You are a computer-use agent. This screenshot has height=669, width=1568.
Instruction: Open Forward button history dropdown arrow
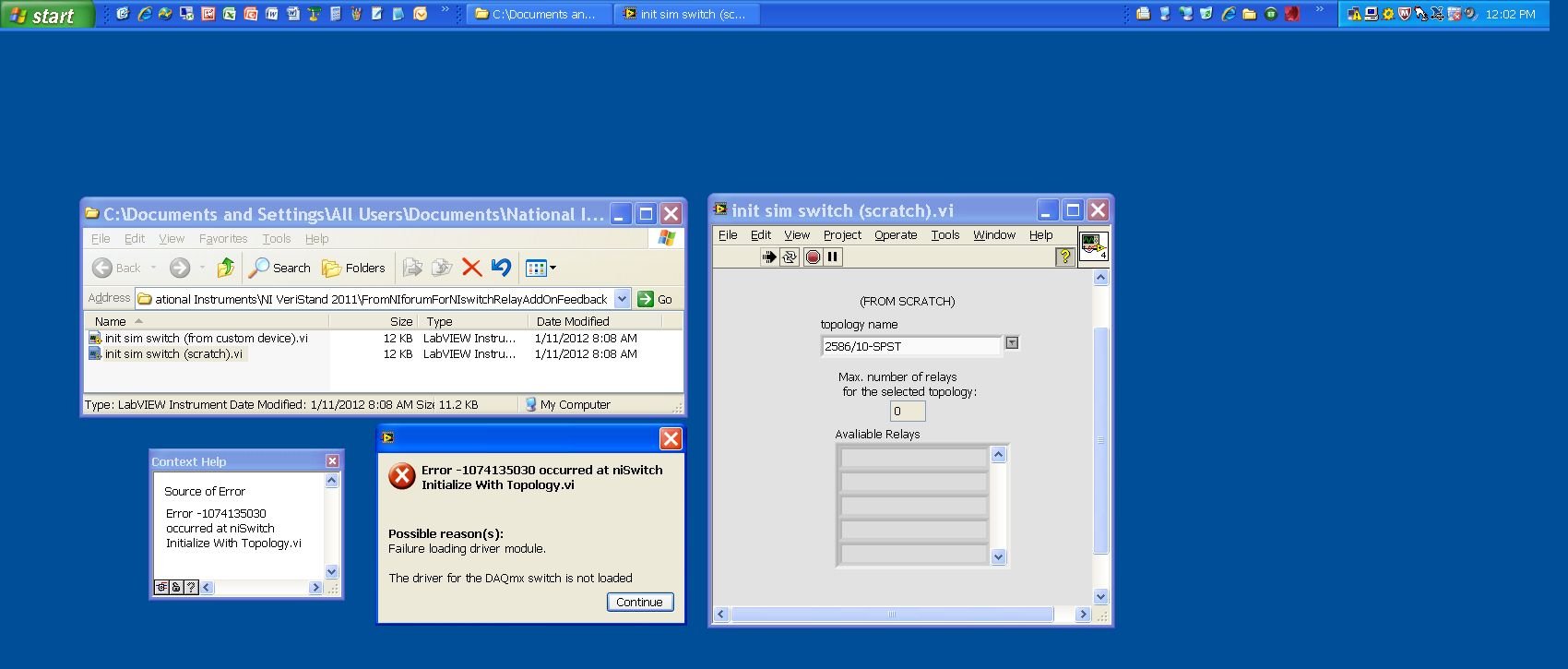tap(202, 268)
